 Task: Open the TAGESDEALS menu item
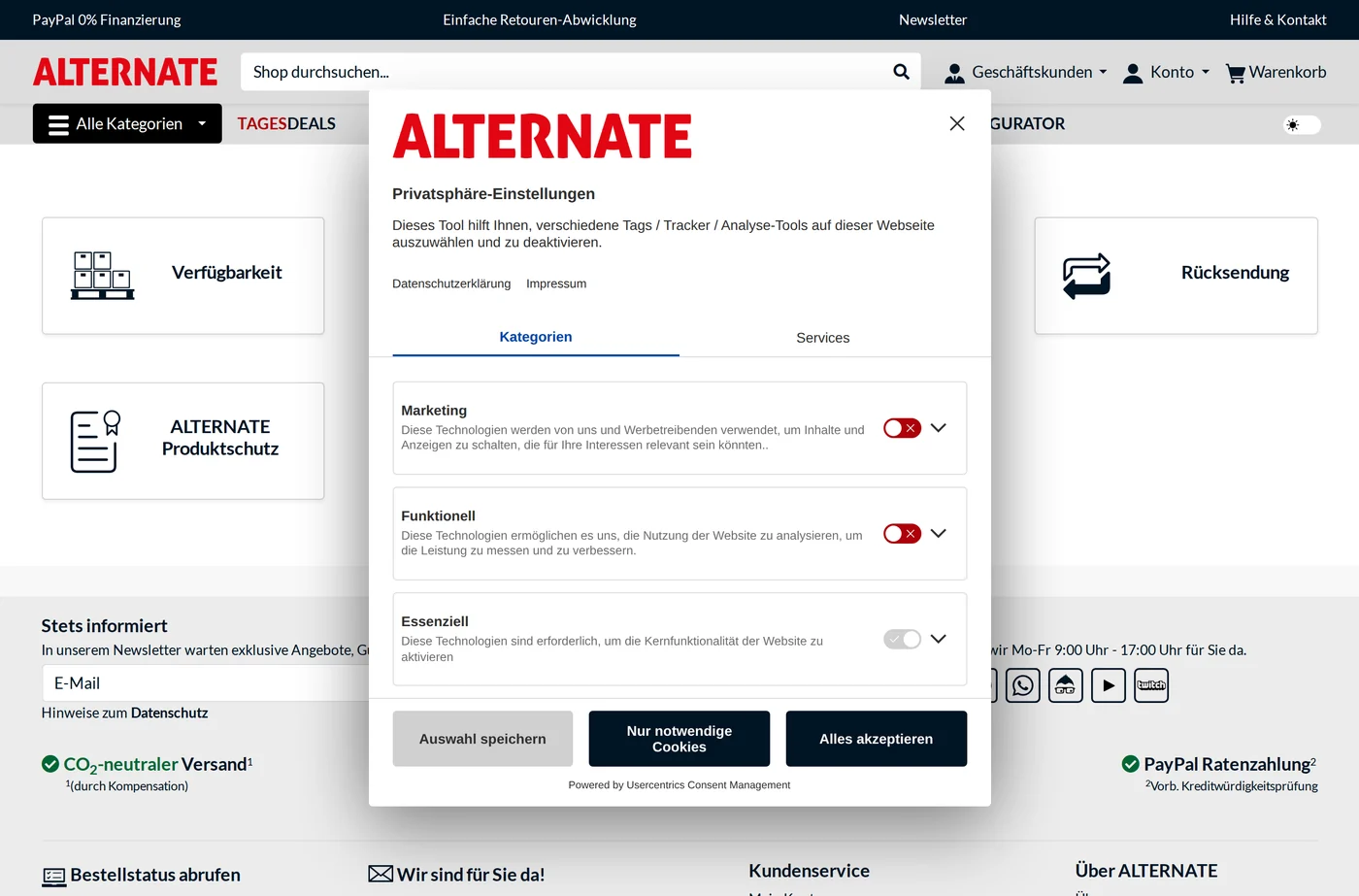(x=286, y=124)
